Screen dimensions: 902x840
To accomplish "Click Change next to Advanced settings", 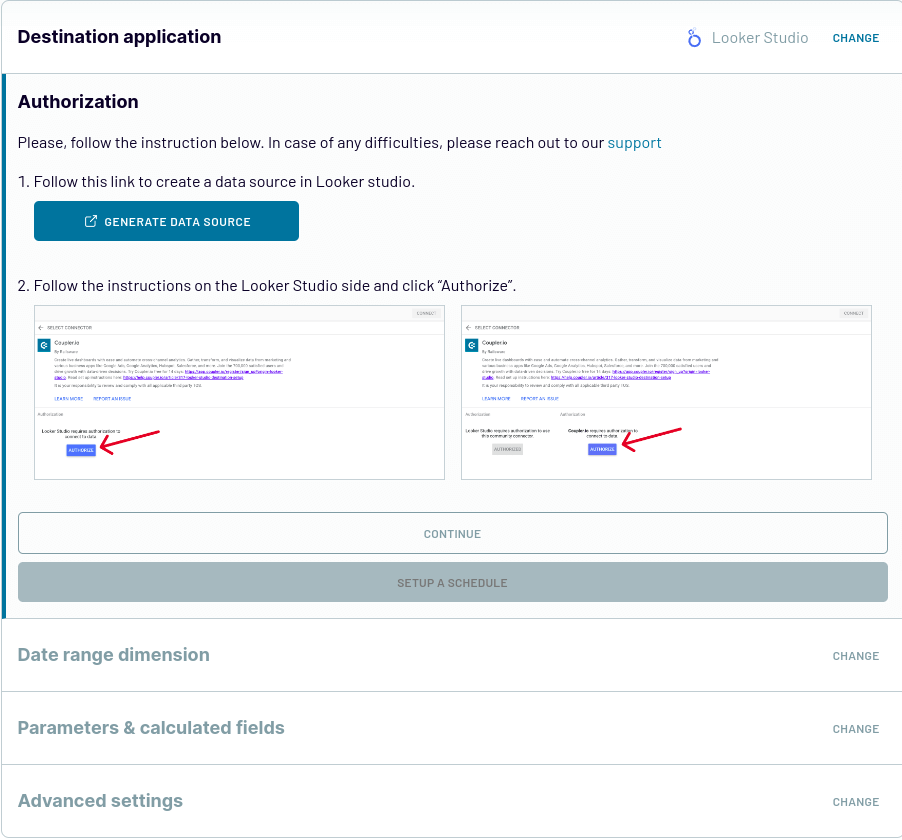I will point(855,802).
